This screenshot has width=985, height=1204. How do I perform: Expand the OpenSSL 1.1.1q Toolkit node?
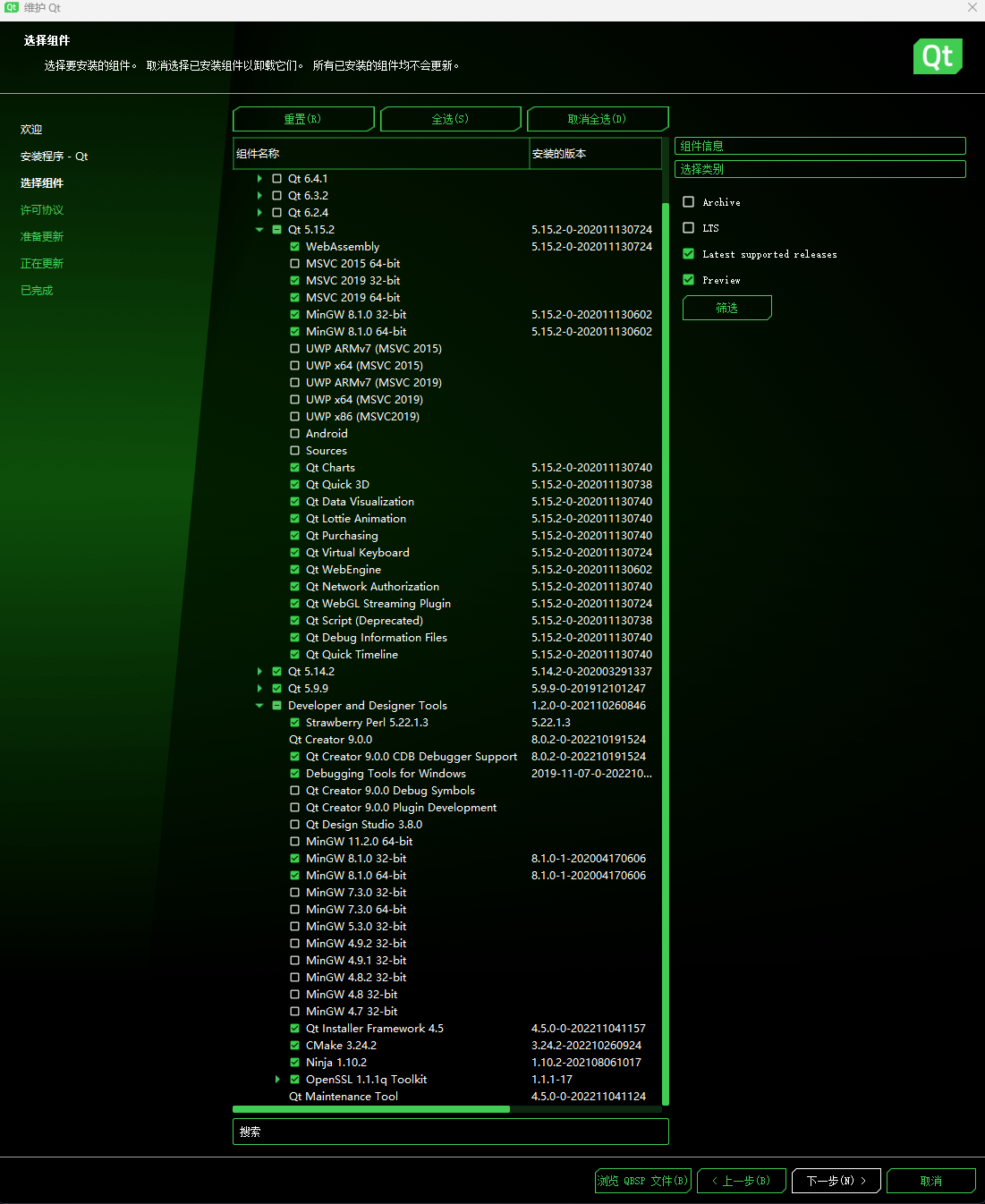click(278, 1080)
